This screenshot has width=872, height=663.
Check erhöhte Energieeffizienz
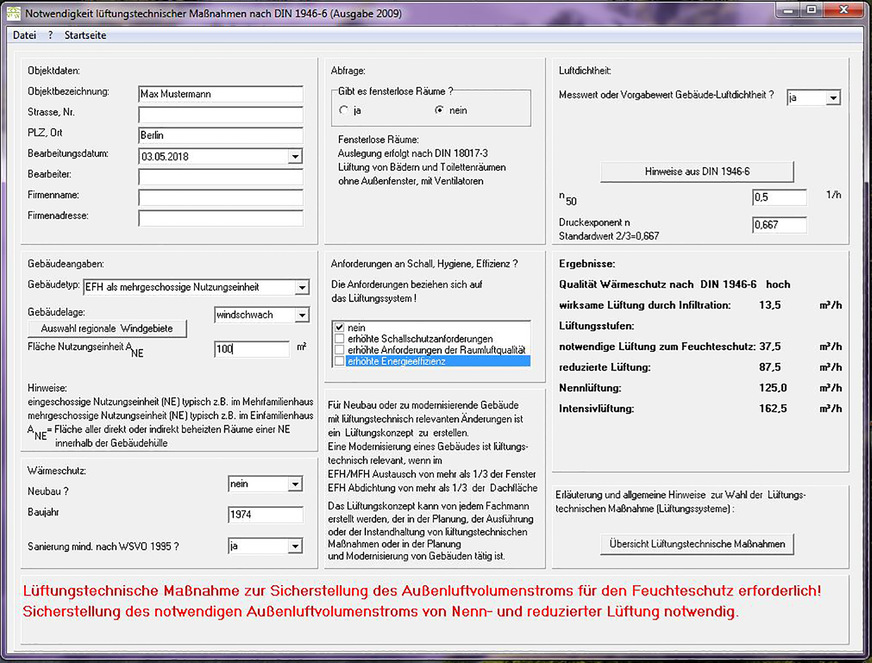[338, 360]
